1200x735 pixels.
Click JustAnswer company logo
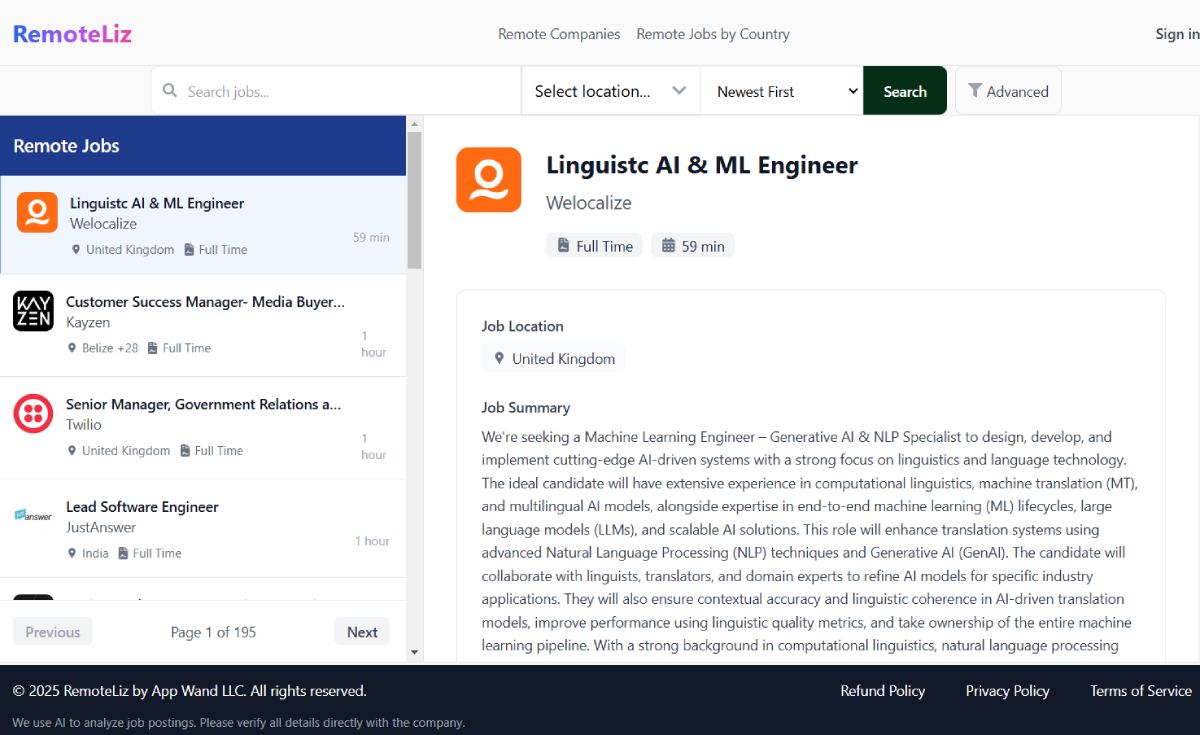pos(33,515)
